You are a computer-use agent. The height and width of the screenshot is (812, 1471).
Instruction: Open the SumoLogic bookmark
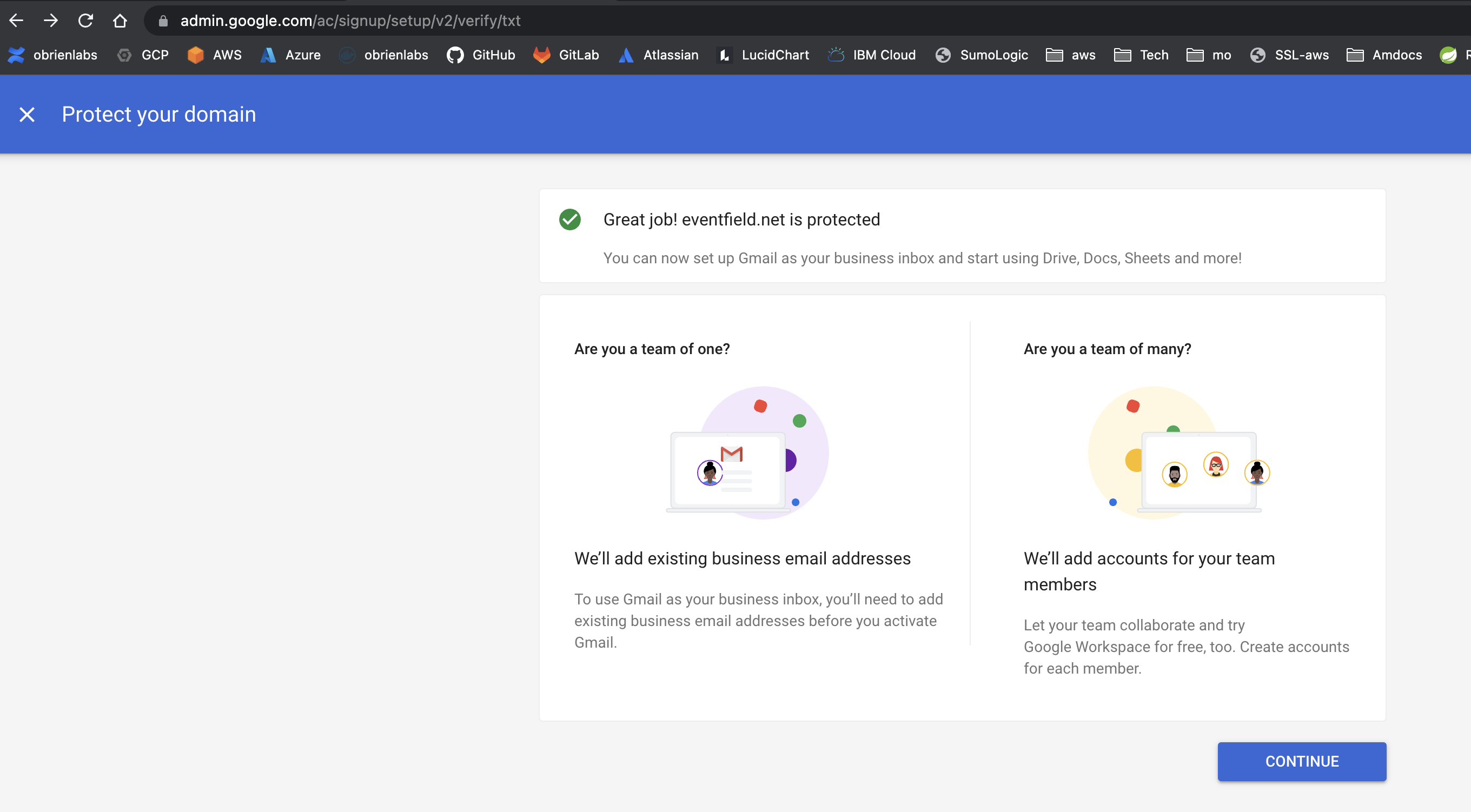pos(980,55)
